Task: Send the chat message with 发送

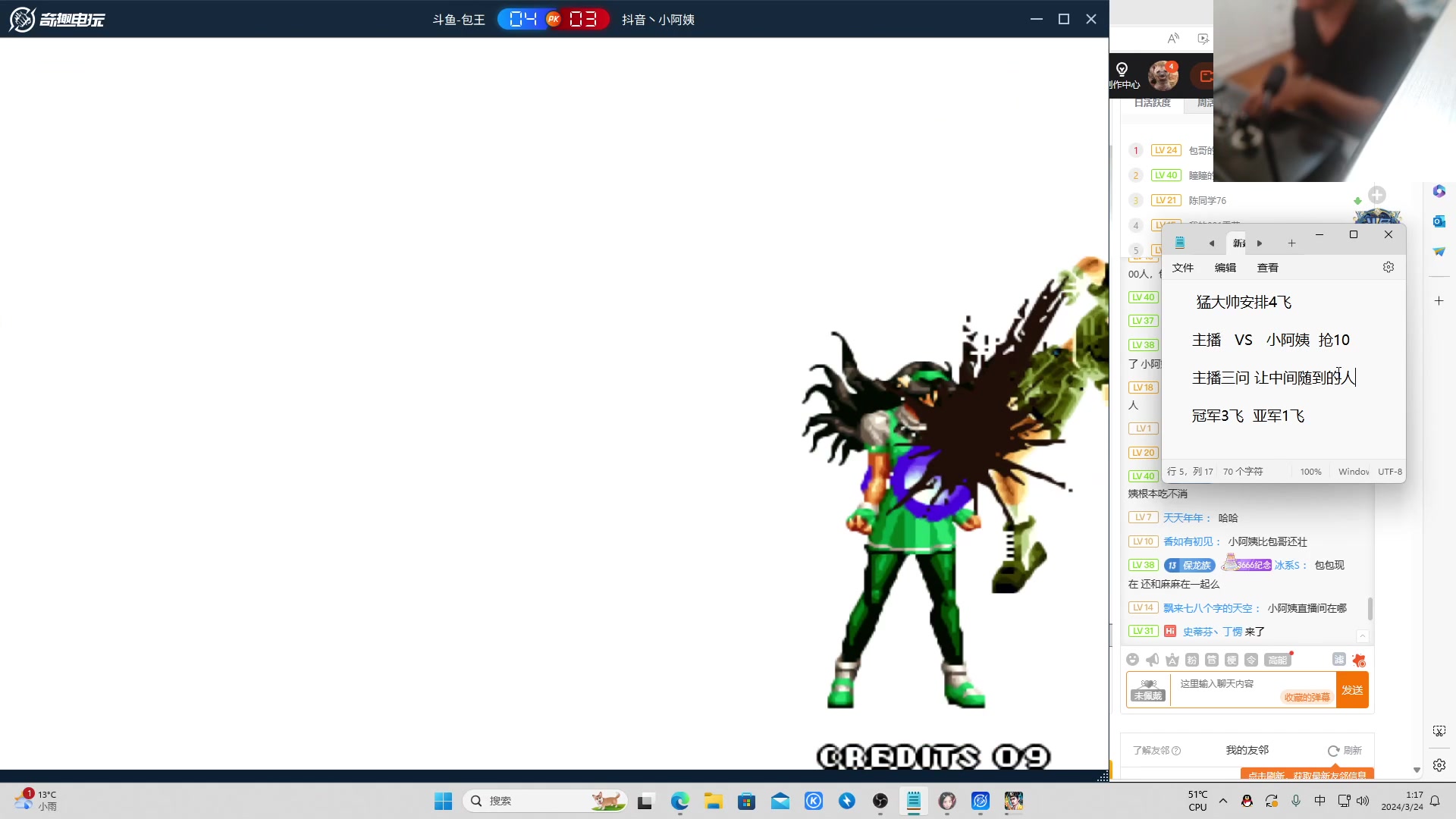Action: [1352, 690]
